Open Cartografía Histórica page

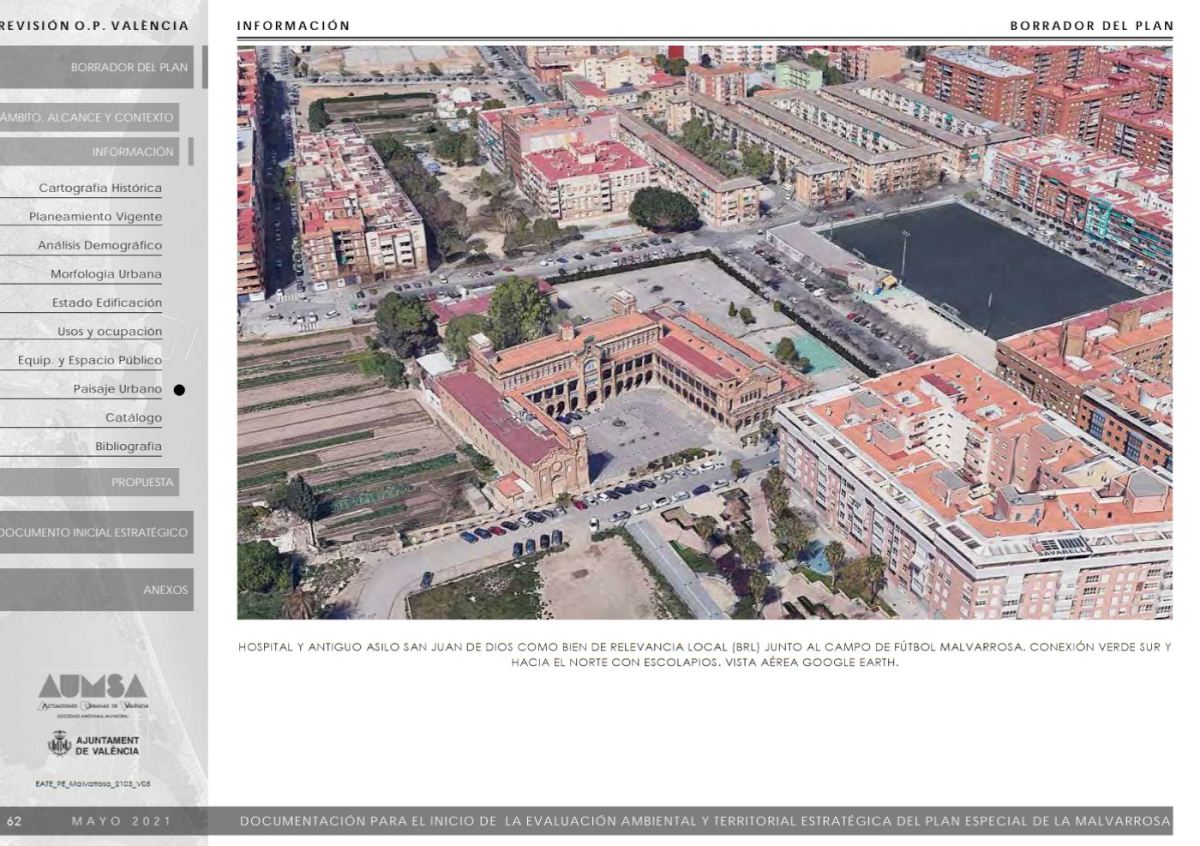point(99,188)
